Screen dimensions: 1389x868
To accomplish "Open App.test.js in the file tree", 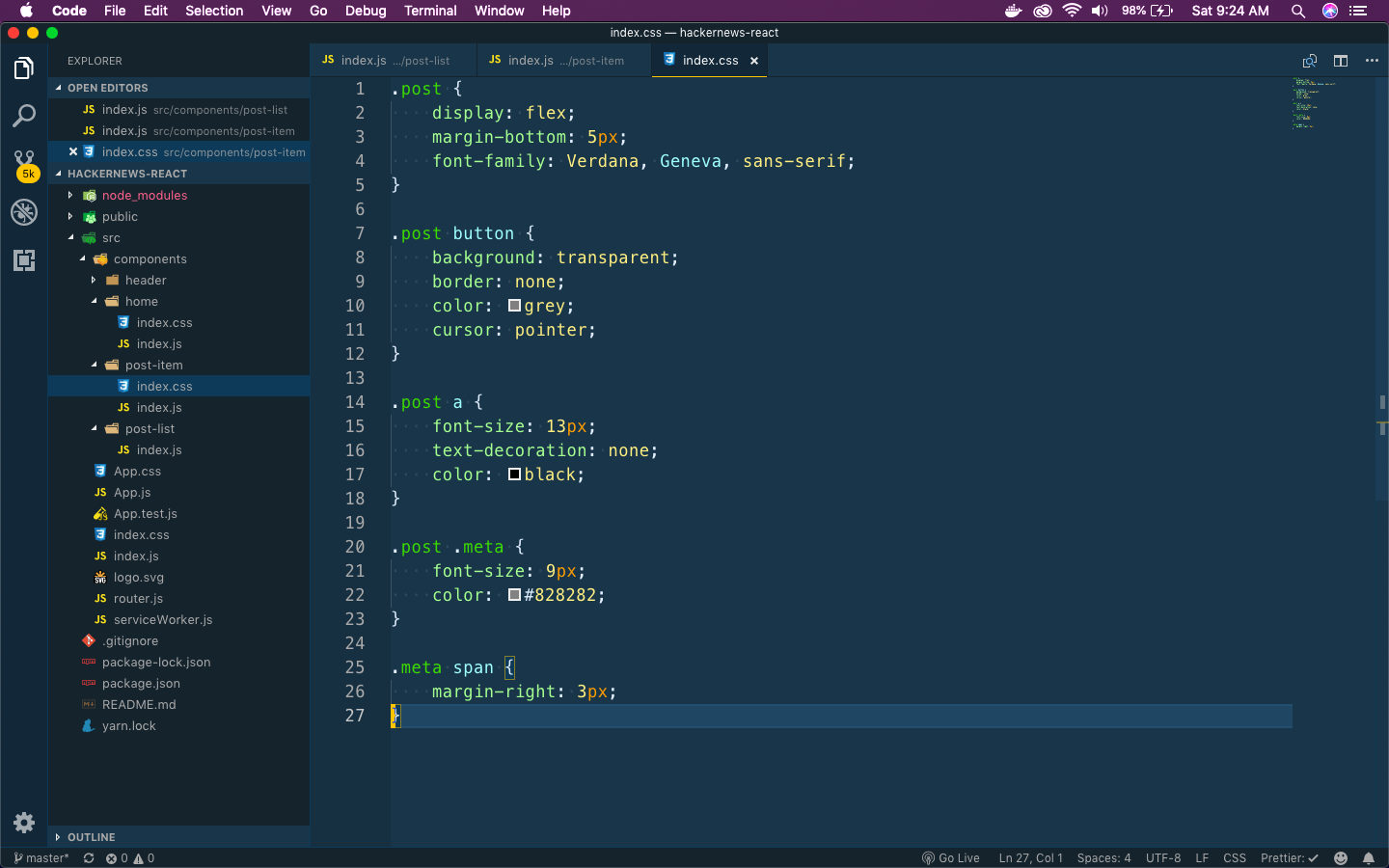I will [x=178, y=513].
